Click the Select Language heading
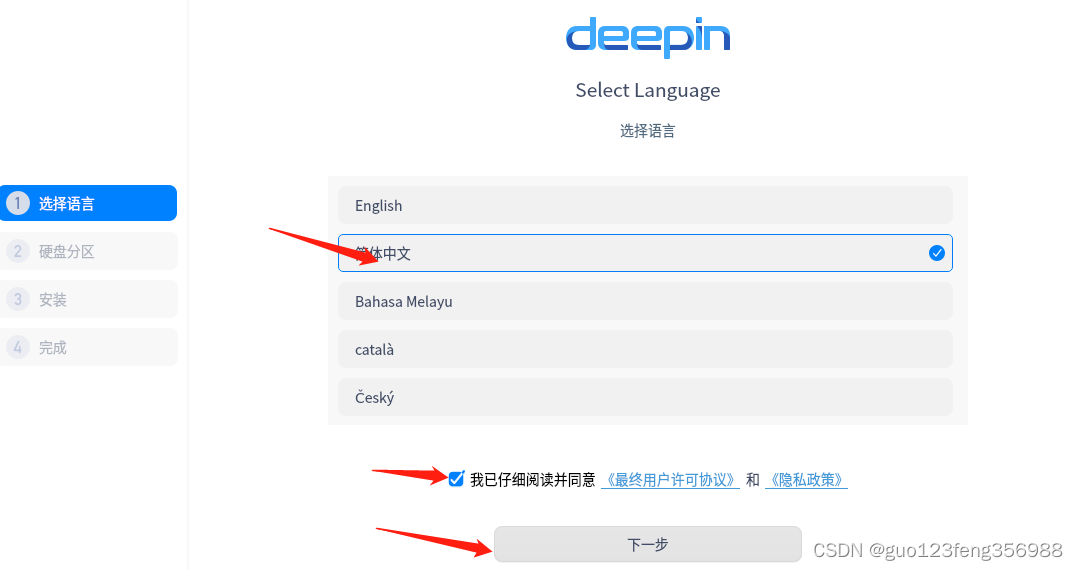Viewport: 1078px width, 570px height. point(648,90)
